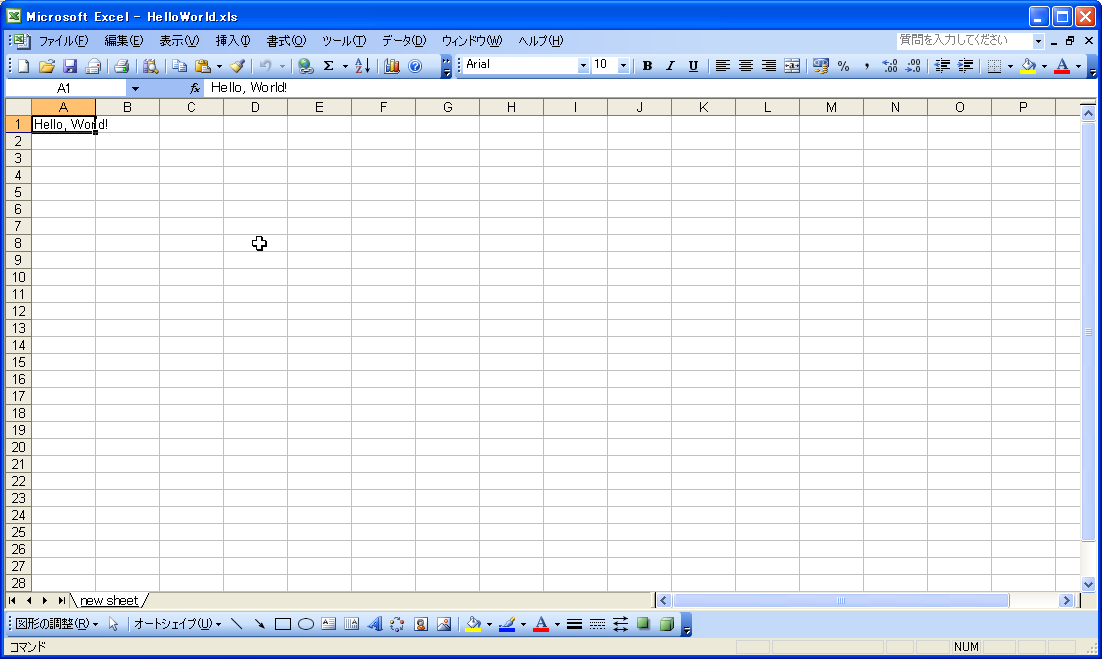Create a new blank workbook
Image resolution: width=1102 pixels, height=659 pixels.
(x=23, y=66)
